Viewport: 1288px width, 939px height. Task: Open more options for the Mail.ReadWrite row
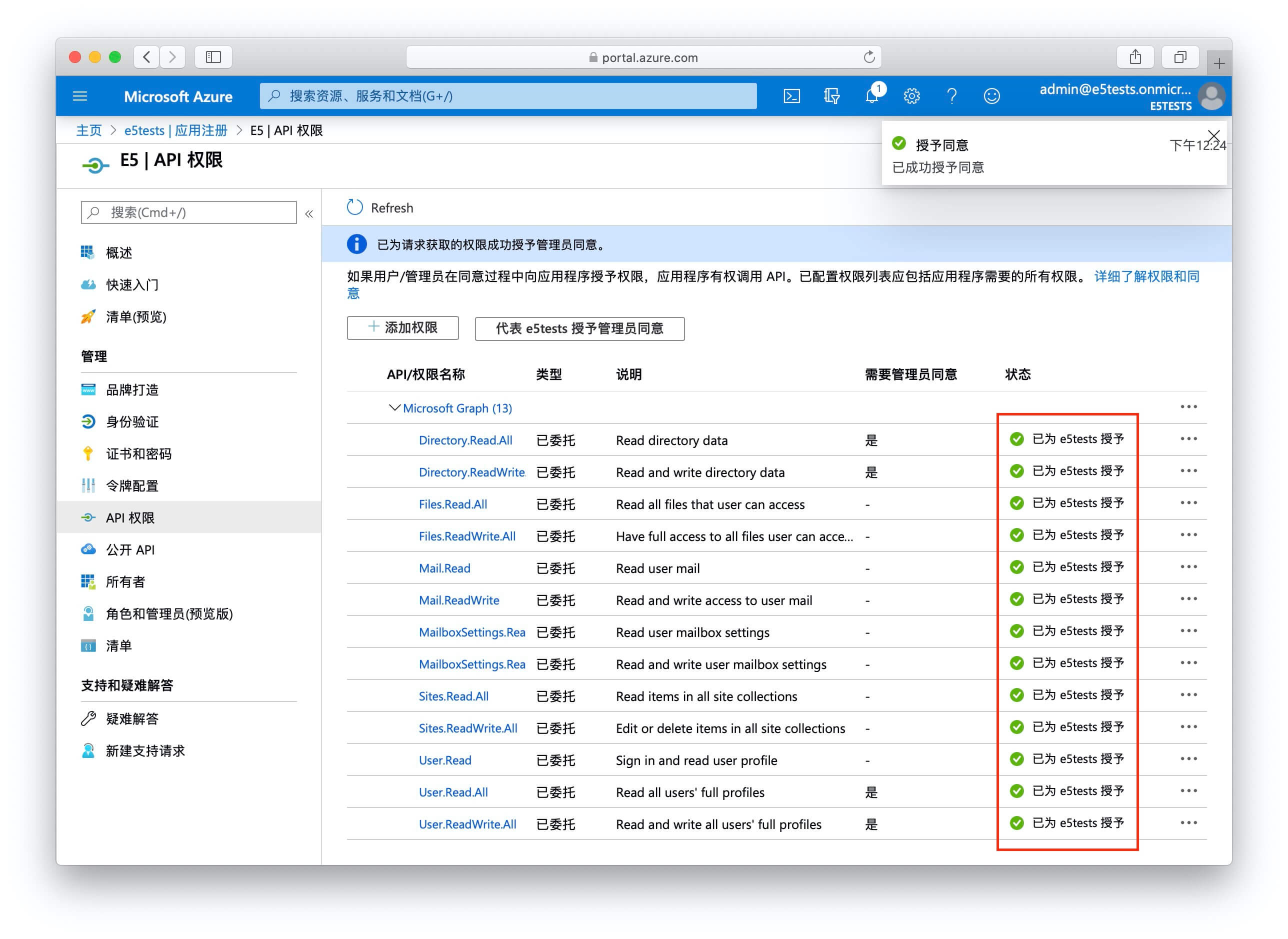[x=1188, y=598]
